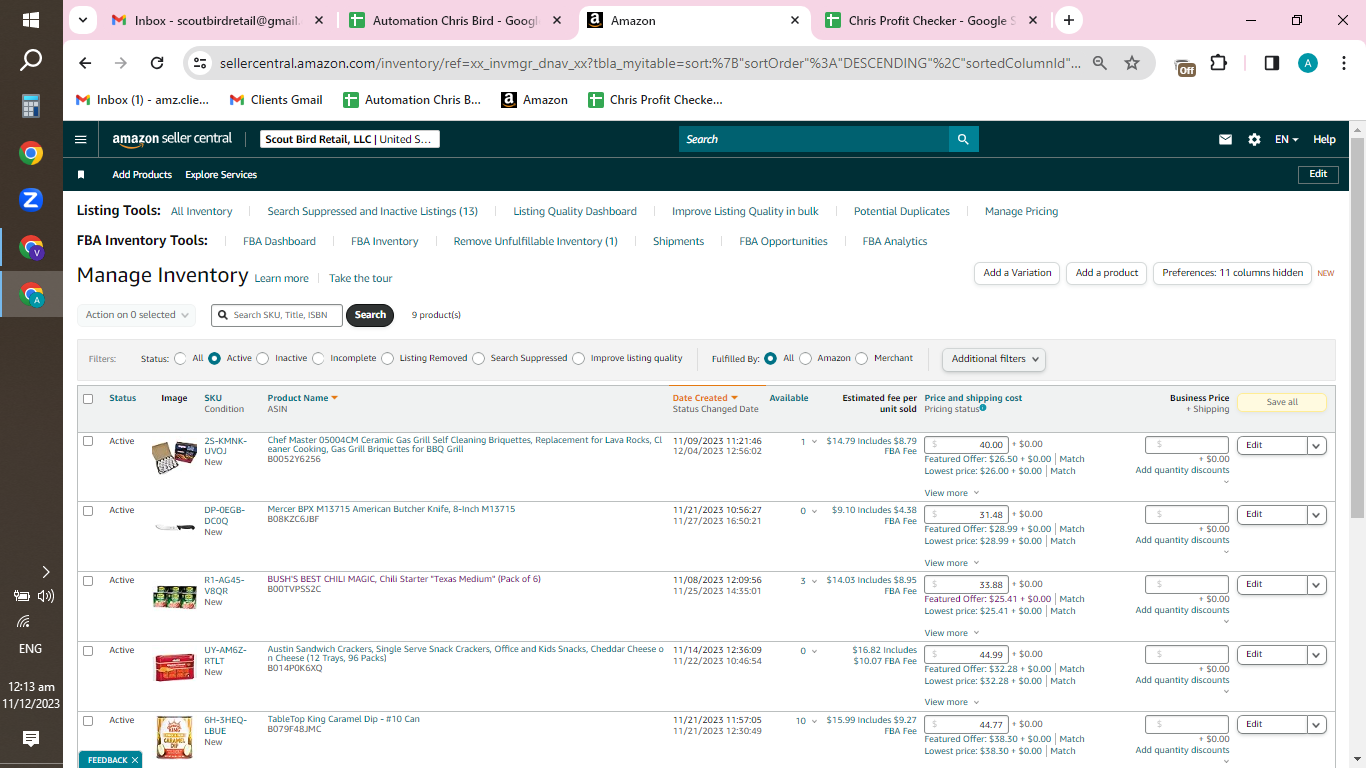
Task: Open the Search Suppressed and Inactive Listings tab
Action: 372,212
